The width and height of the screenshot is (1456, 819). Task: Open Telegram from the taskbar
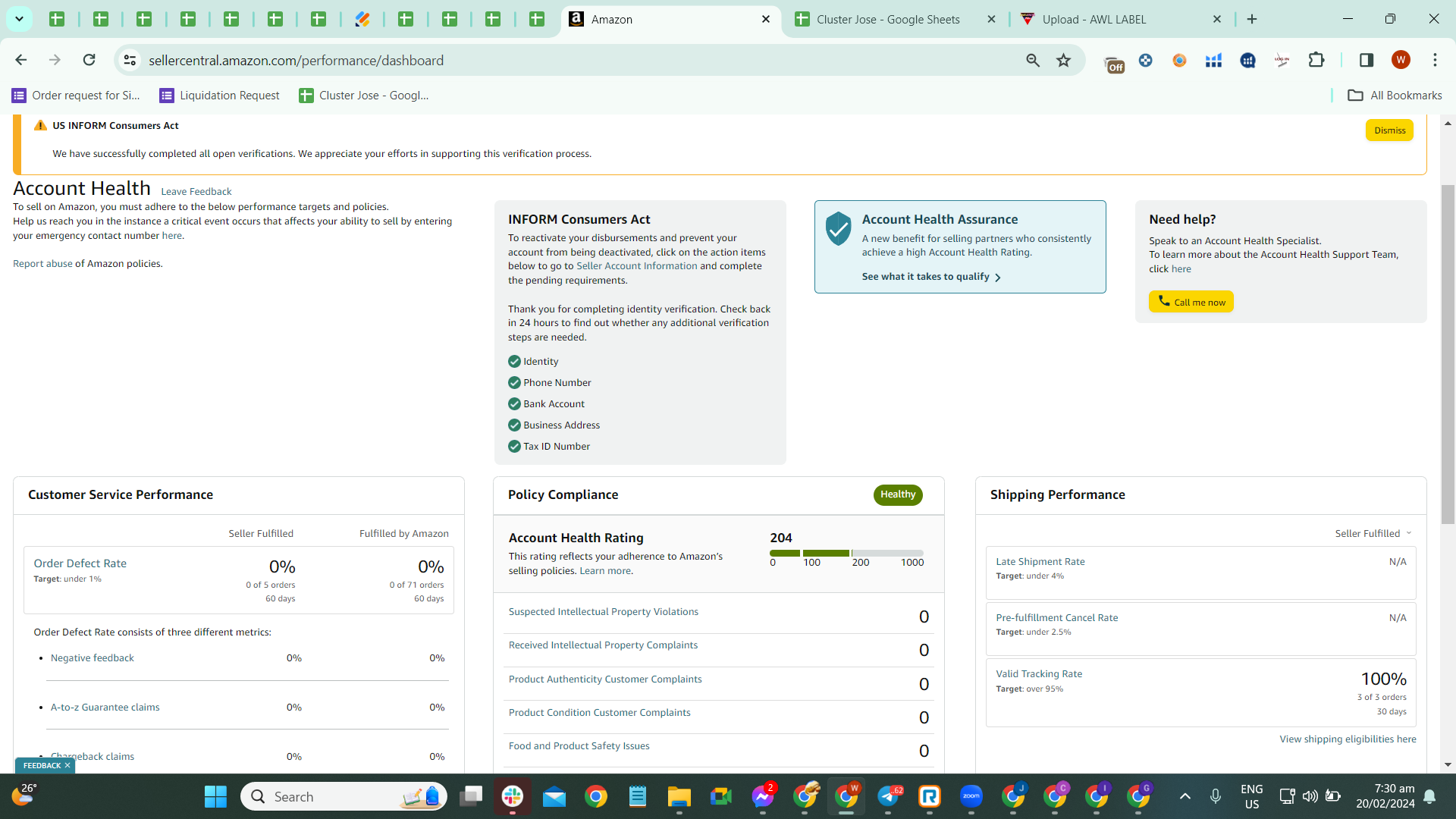click(x=888, y=796)
